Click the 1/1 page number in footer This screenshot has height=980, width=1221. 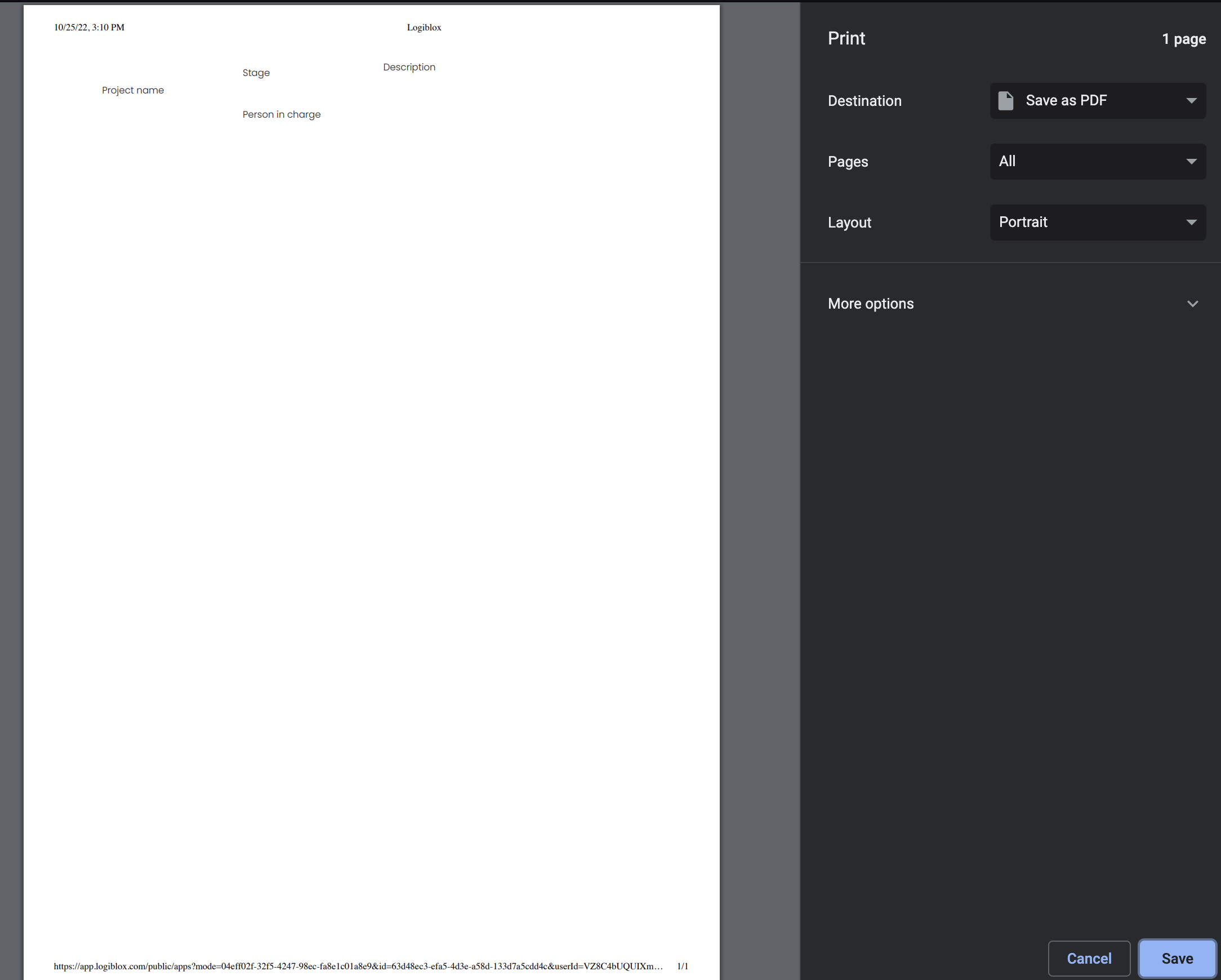tap(683, 966)
